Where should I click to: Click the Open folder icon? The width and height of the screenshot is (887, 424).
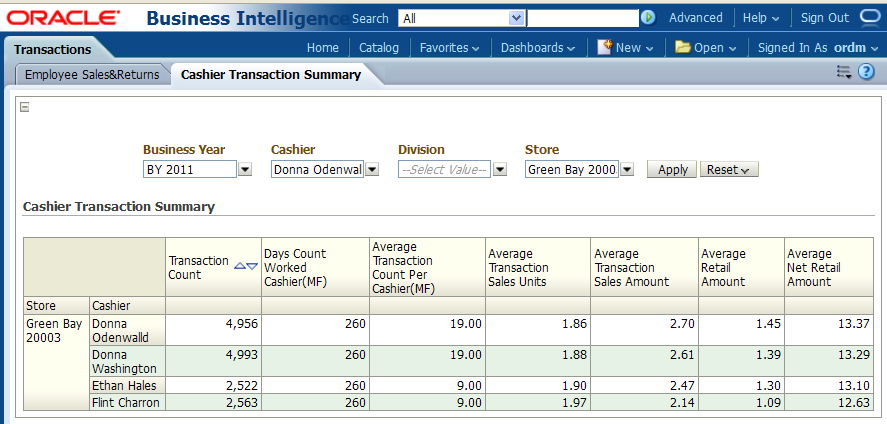tap(682, 47)
